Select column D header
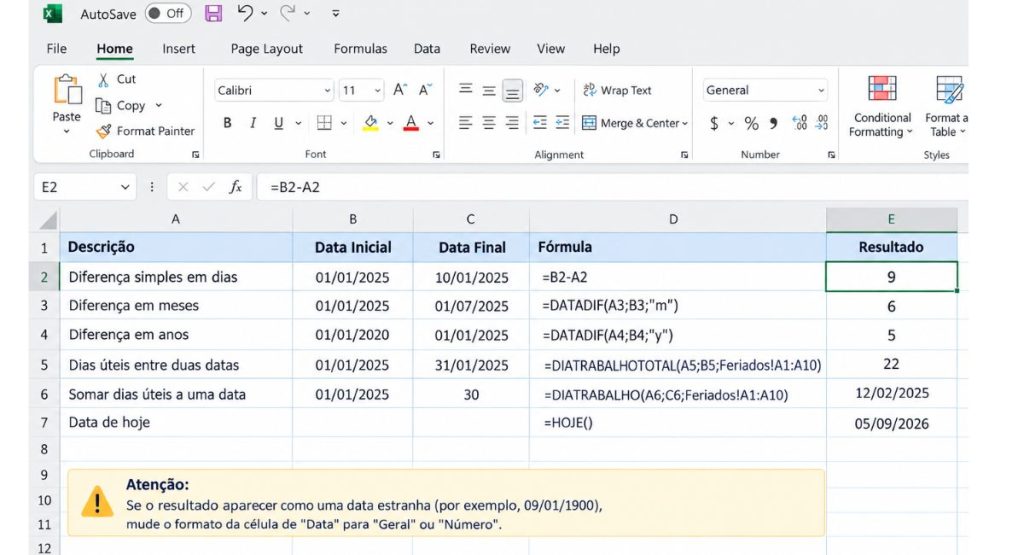Image resolution: width=1024 pixels, height=555 pixels. coord(677,219)
